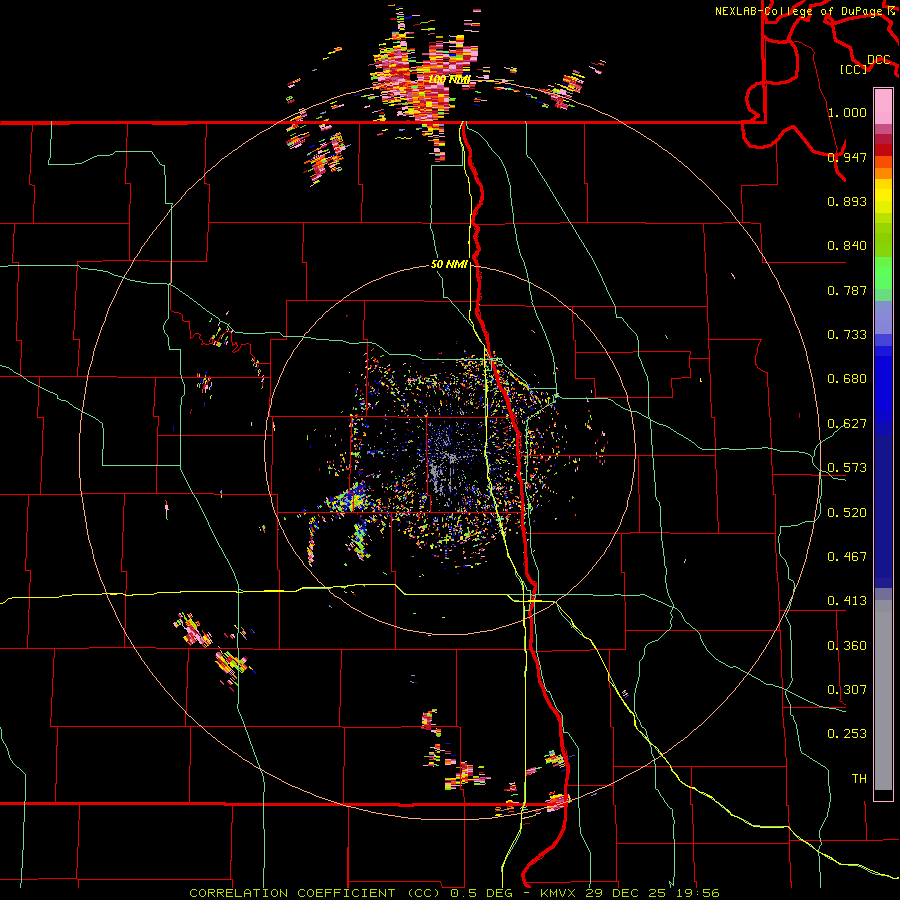Select the 0.307 scale value

pos(847,690)
